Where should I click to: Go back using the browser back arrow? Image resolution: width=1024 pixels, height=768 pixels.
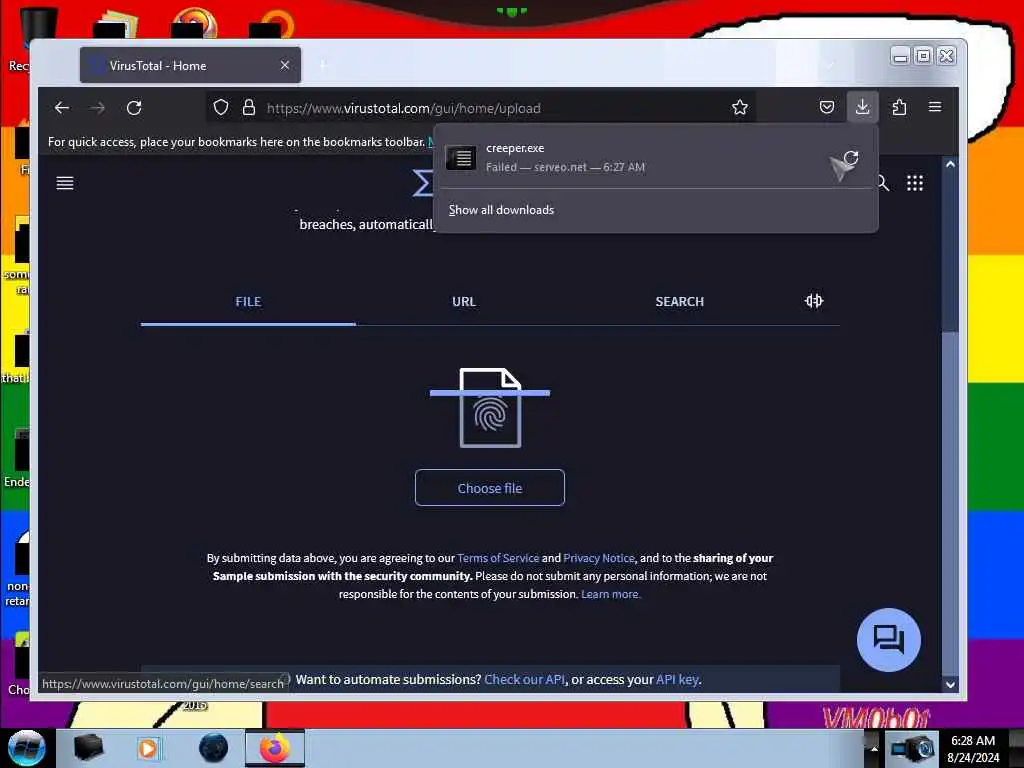(62, 108)
